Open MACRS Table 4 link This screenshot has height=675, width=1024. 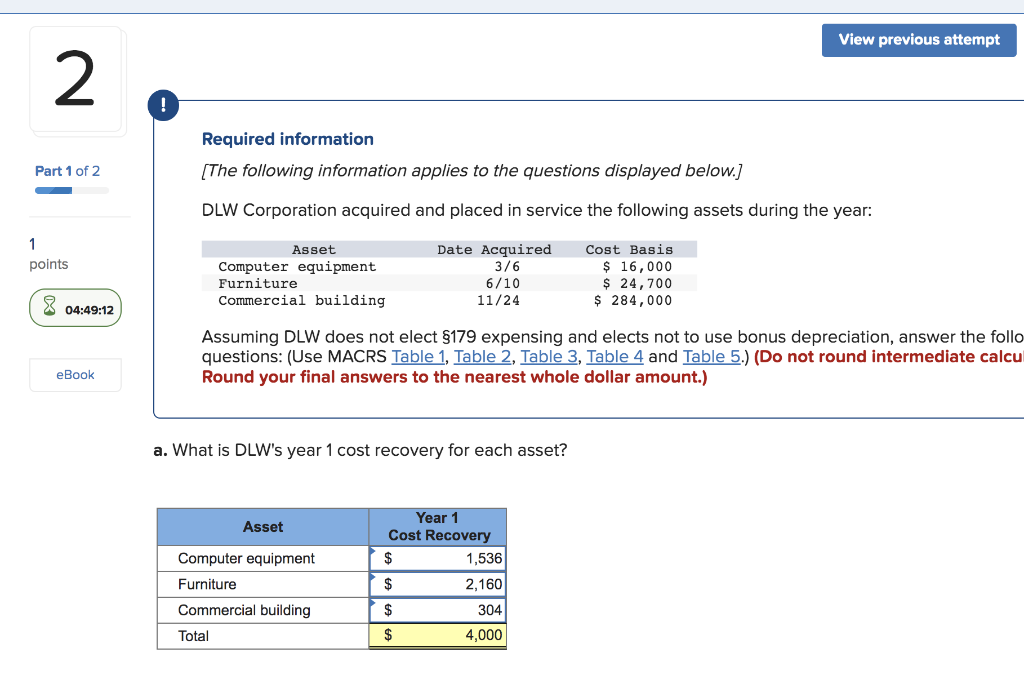pyautogui.click(x=615, y=356)
